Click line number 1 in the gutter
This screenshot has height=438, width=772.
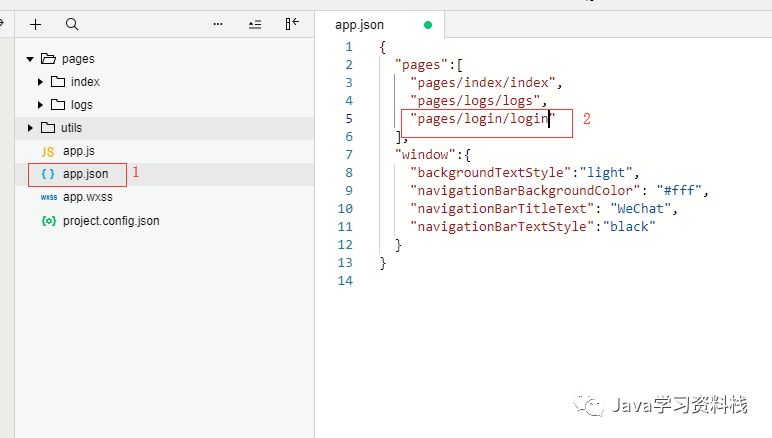[x=349, y=47]
